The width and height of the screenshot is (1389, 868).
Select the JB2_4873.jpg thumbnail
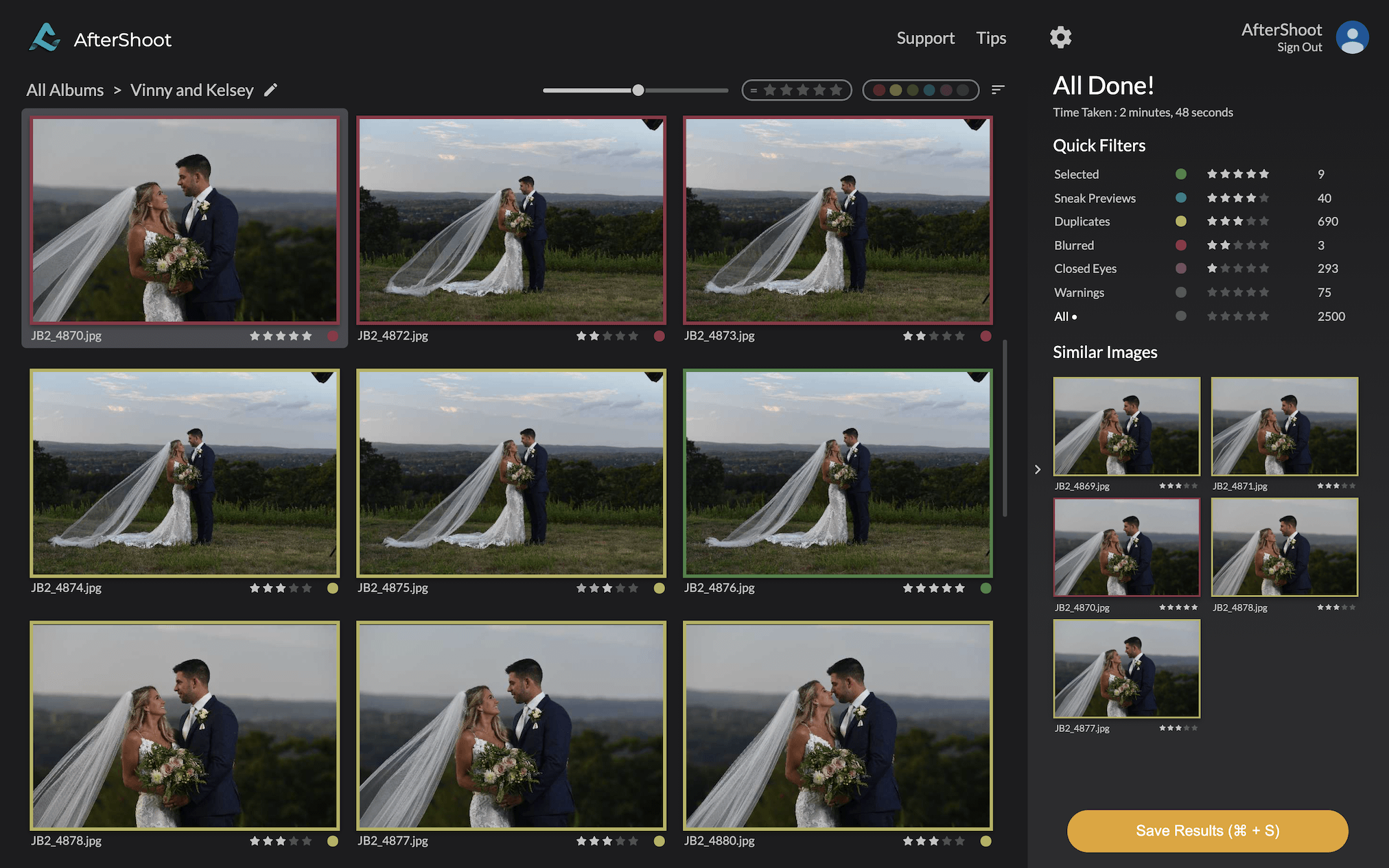pyautogui.click(x=838, y=220)
